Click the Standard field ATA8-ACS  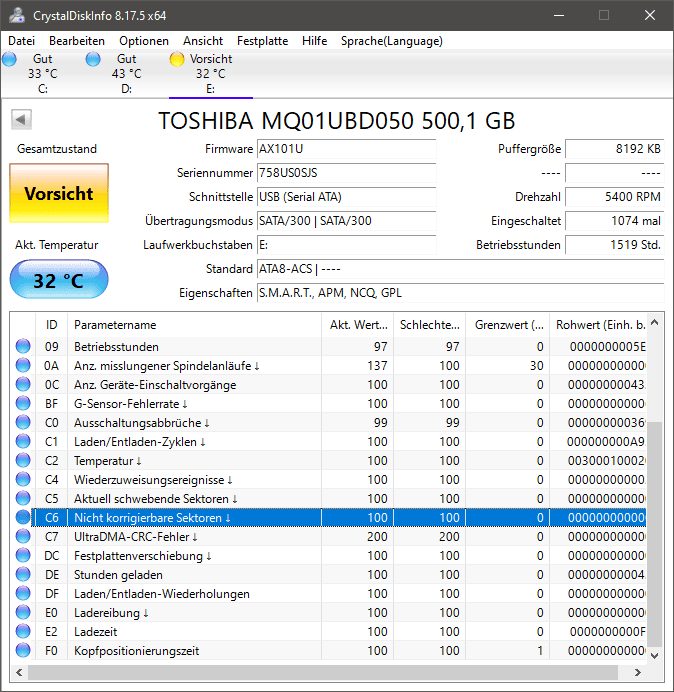460,269
